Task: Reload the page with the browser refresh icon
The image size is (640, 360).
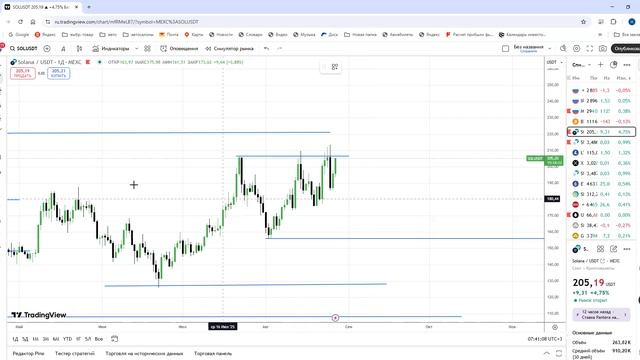Action: pyautogui.click(x=20, y=22)
